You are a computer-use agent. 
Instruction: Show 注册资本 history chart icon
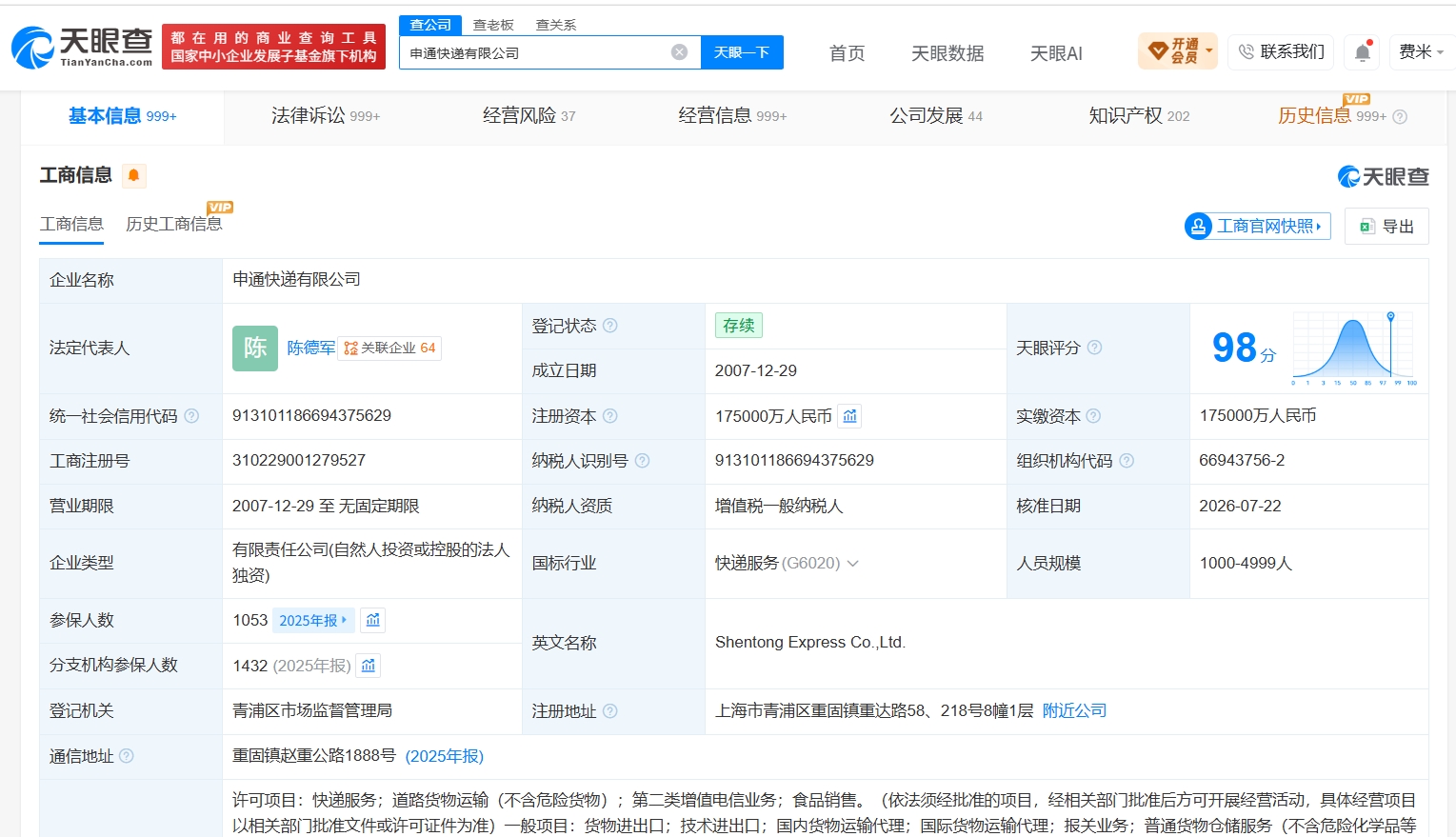pos(850,416)
